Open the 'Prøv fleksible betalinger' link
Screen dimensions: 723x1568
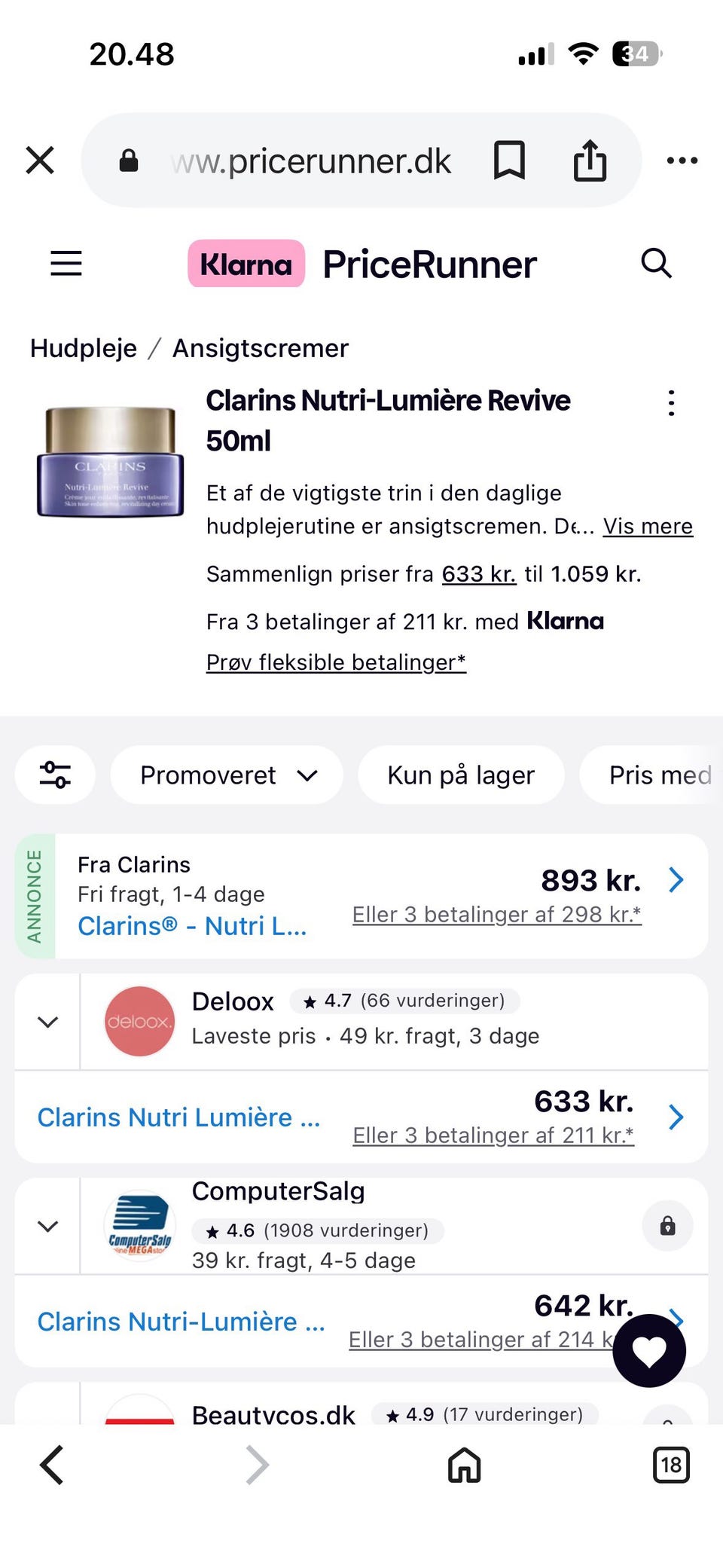coord(336,662)
